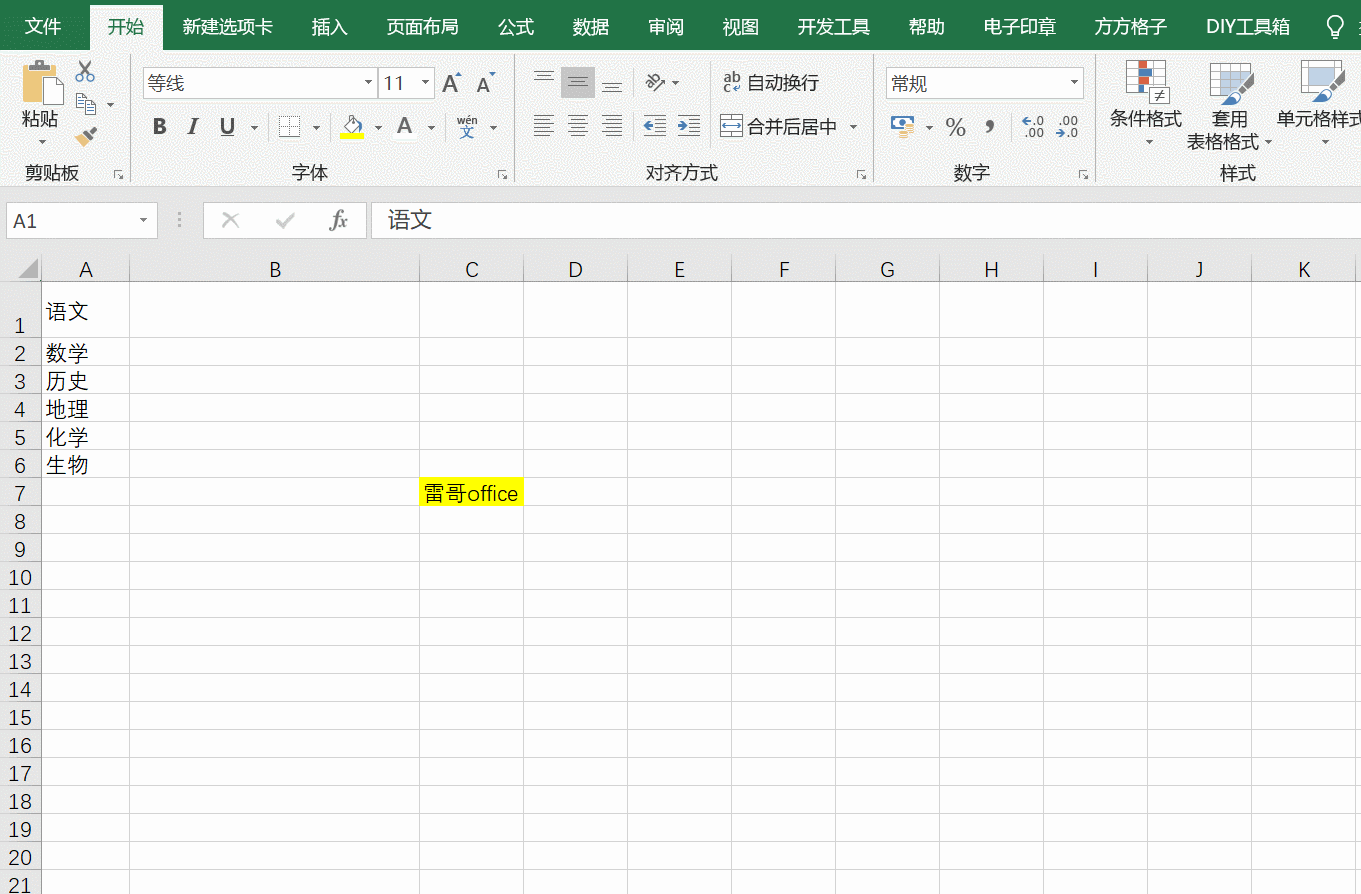Image resolution: width=1361 pixels, height=894 pixels.
Task: Increase font size with large A
Action: 452,83
